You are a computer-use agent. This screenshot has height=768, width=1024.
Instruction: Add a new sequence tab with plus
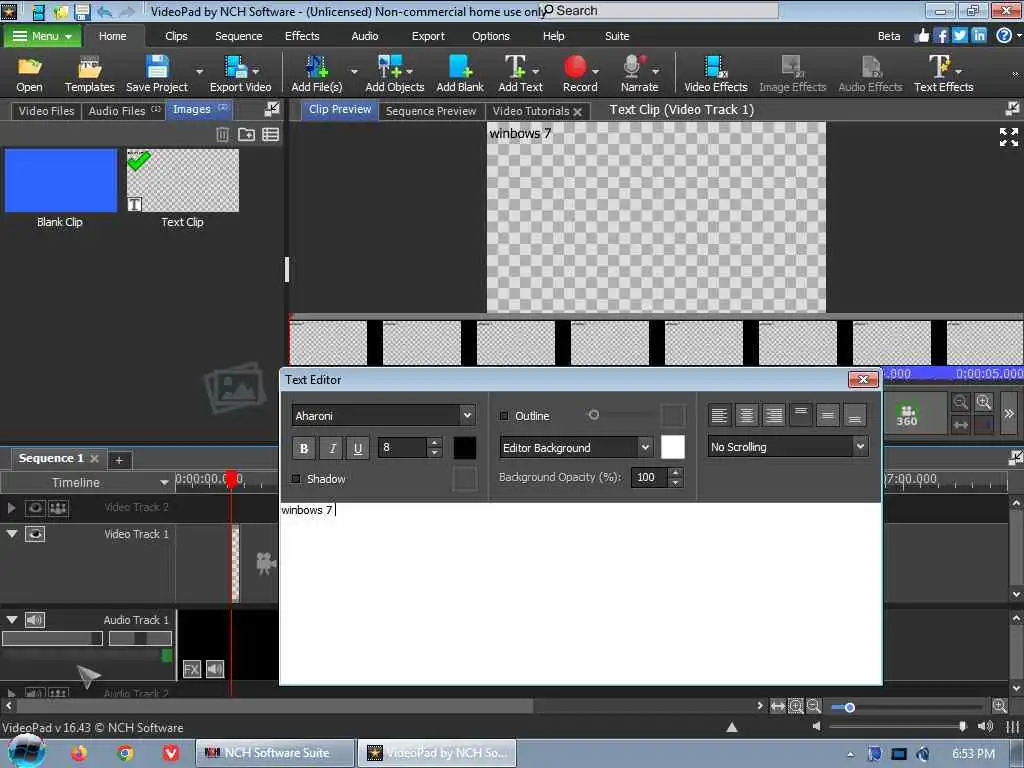click(x=119, y=460)
